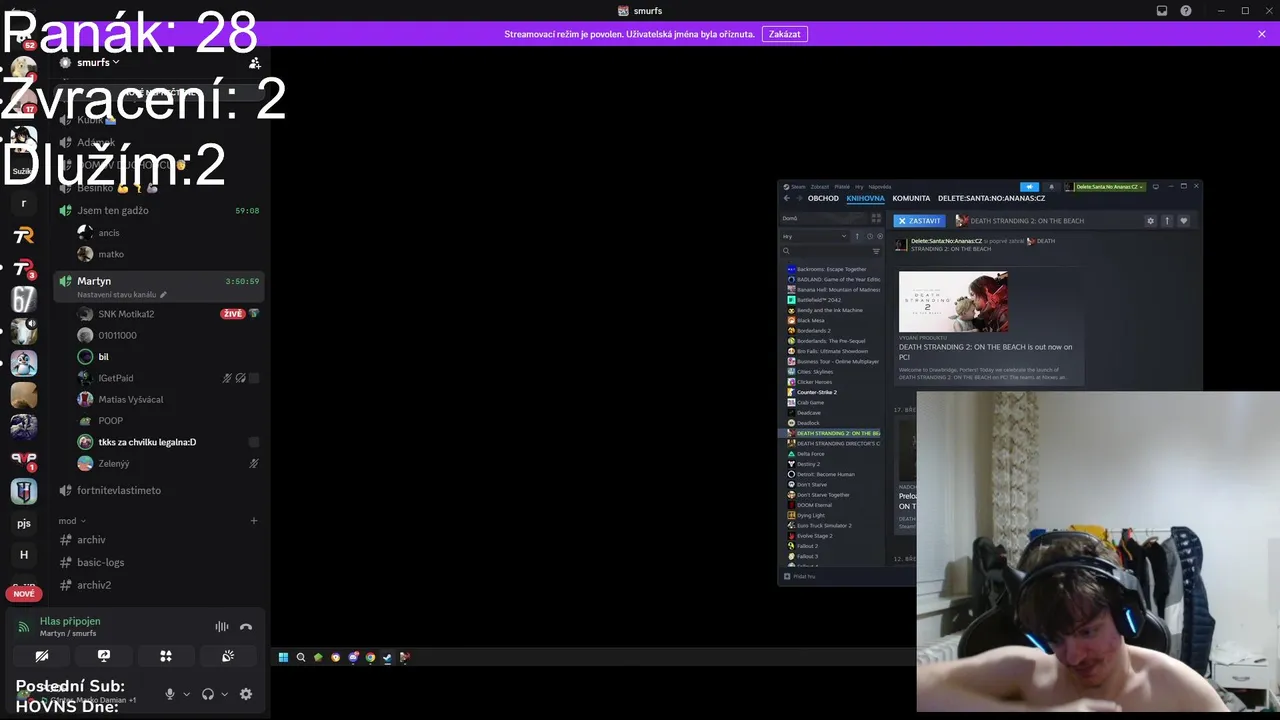Switch to Steam's OBCHOD tab
This screenshot has height=720, width=1280.
[823, 198]
